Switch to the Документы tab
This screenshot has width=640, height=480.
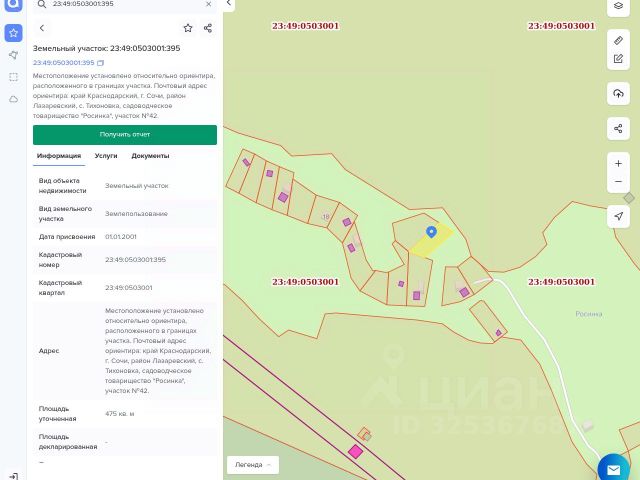(150, 156)
